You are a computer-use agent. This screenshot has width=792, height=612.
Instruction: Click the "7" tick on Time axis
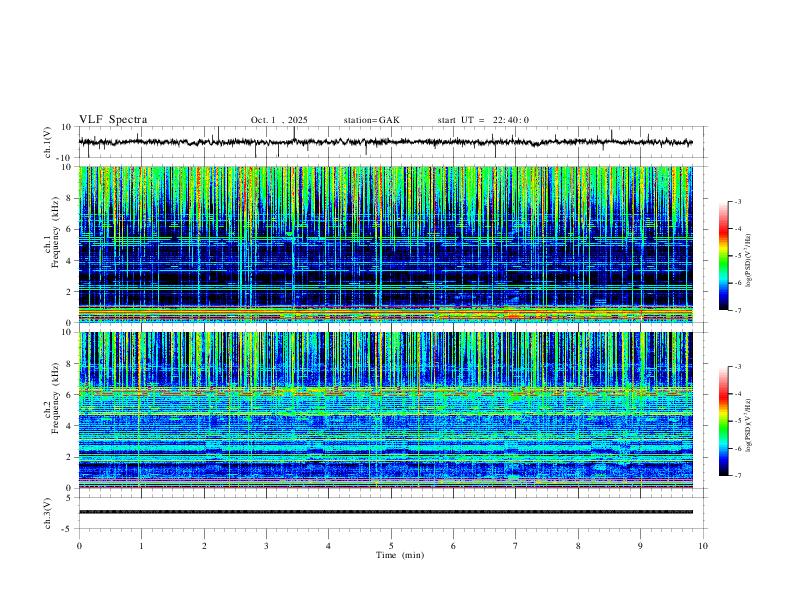(516, 546)
